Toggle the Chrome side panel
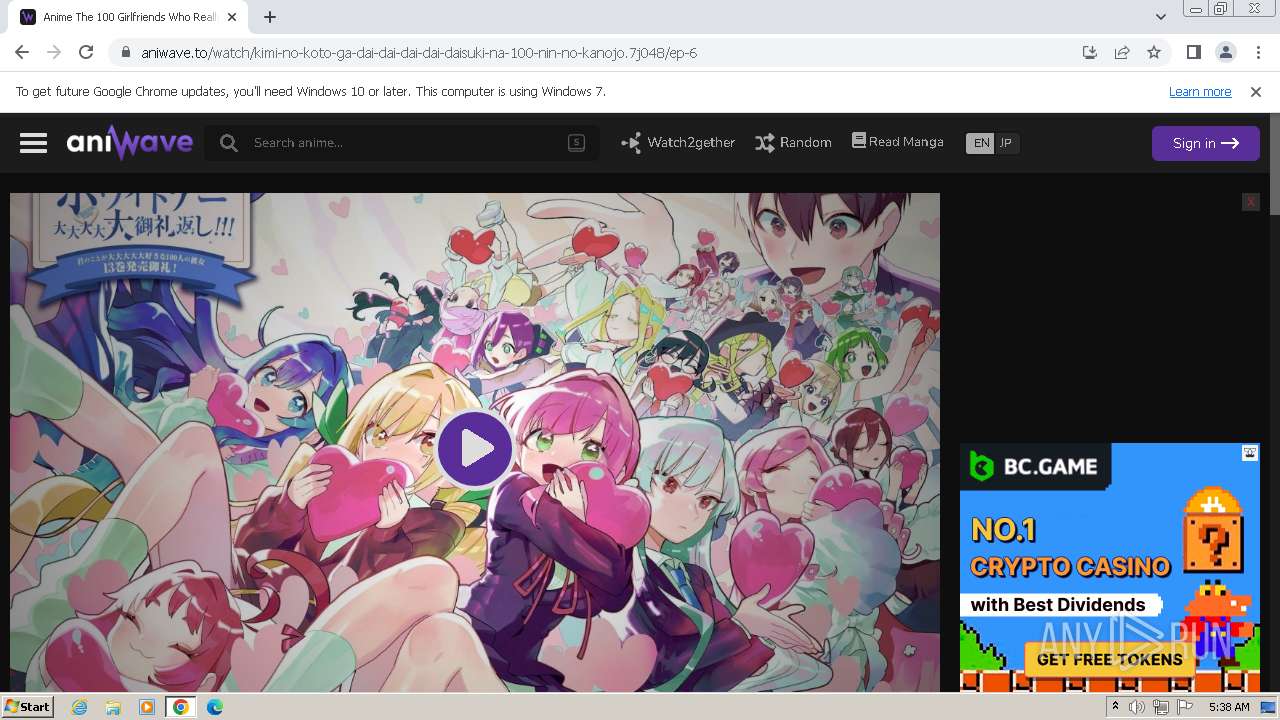 [1193, 52]
